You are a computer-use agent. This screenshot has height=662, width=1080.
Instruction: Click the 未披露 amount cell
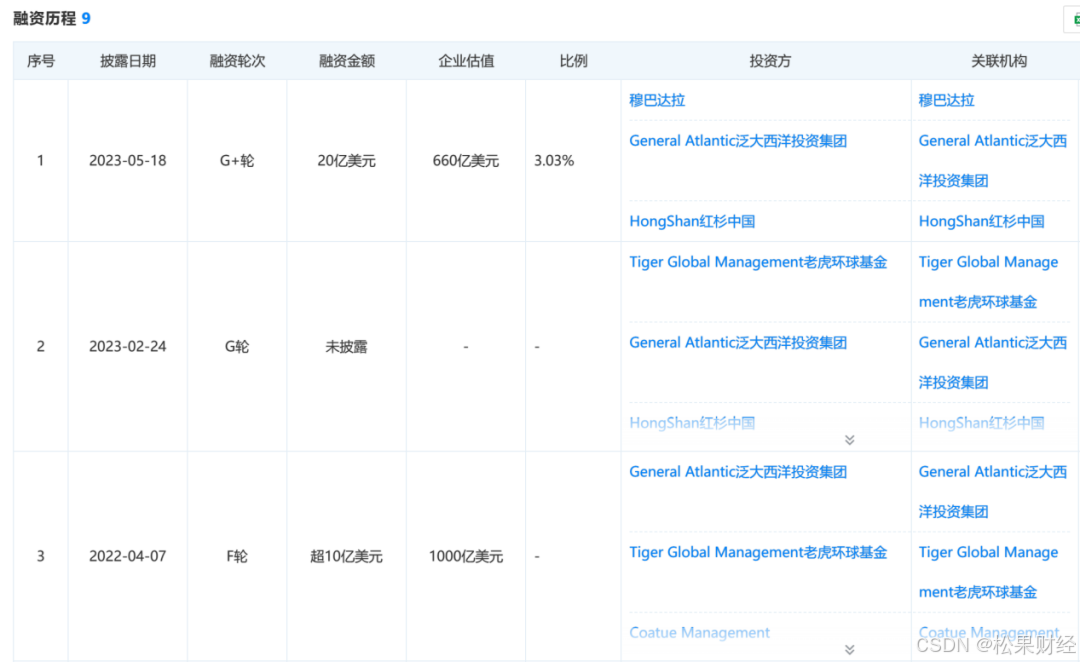[346, 346]
